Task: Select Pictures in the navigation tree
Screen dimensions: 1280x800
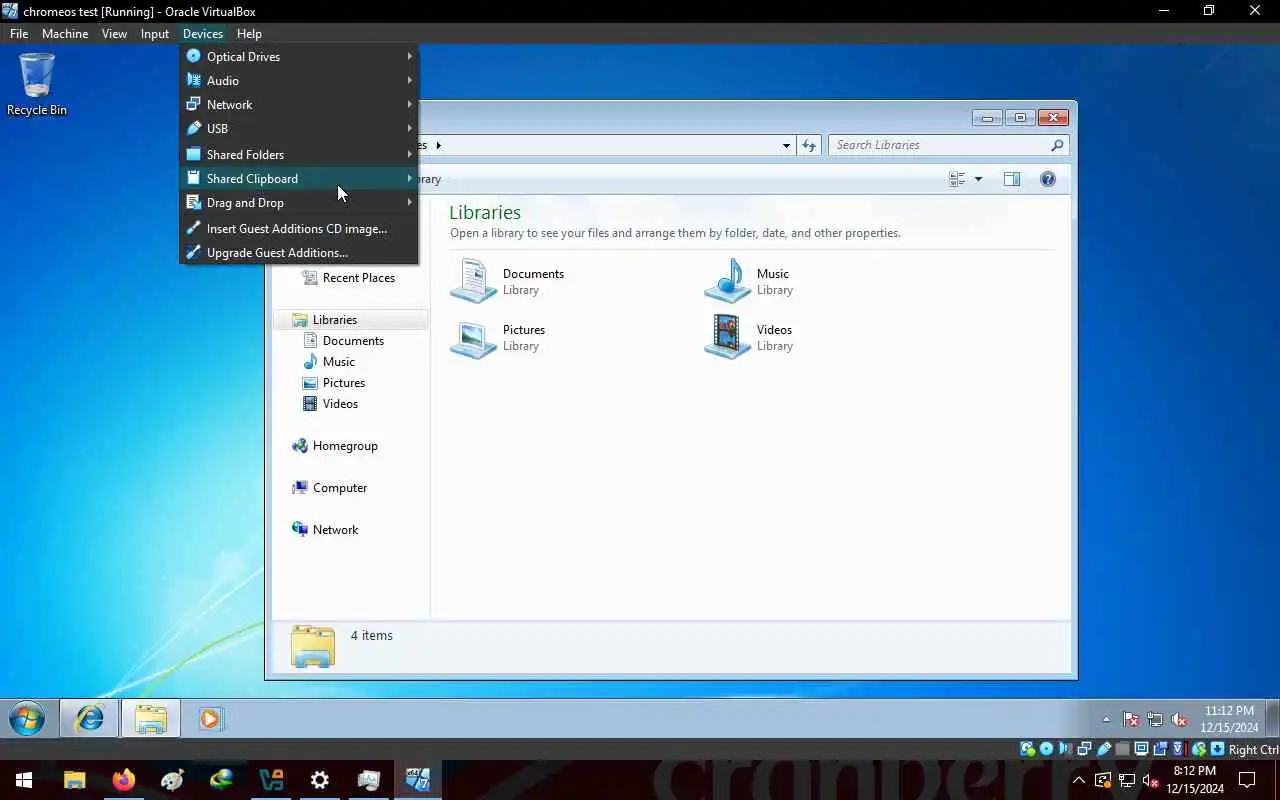Action: point(334,383)
